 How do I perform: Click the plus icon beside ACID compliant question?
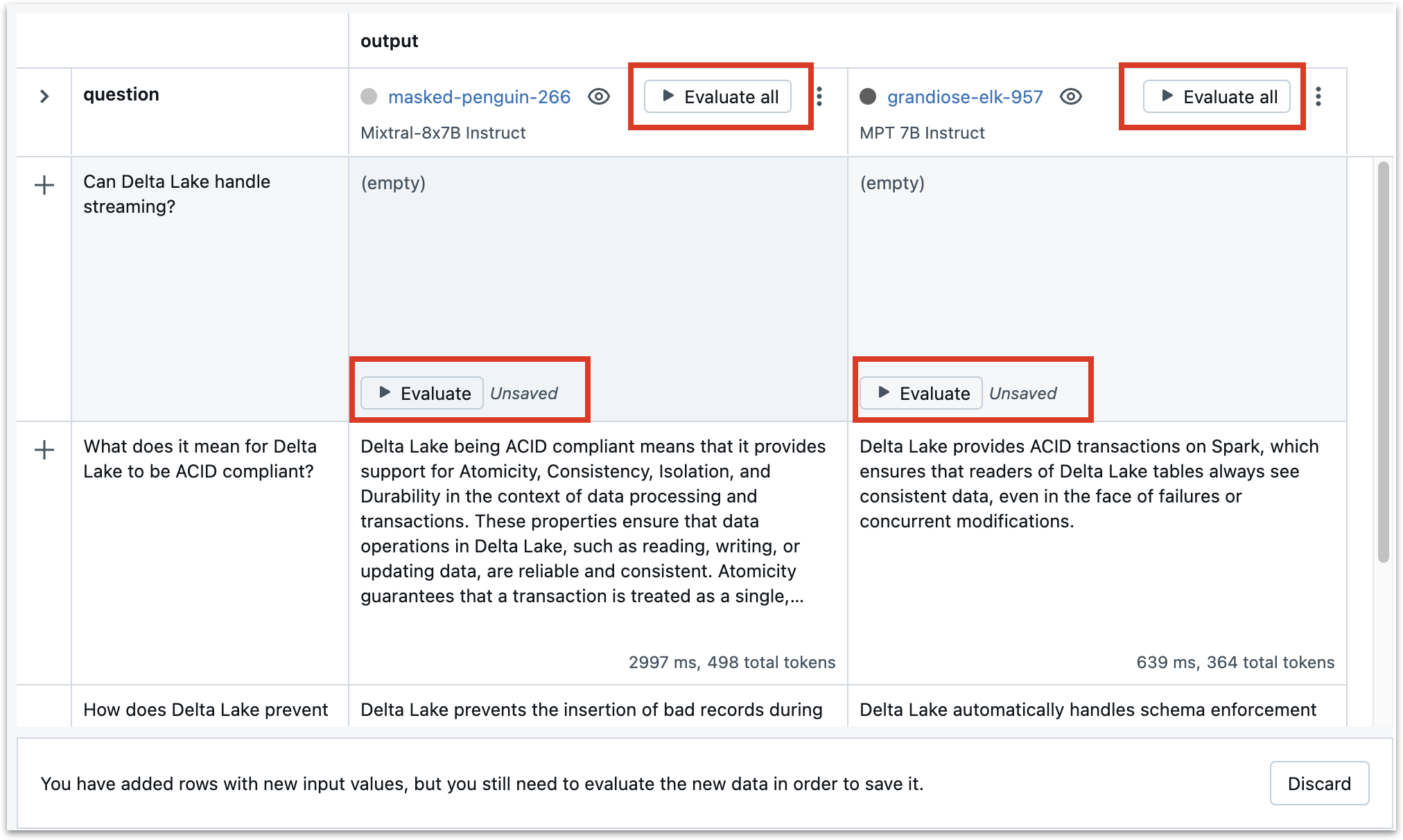pos(44,450)
